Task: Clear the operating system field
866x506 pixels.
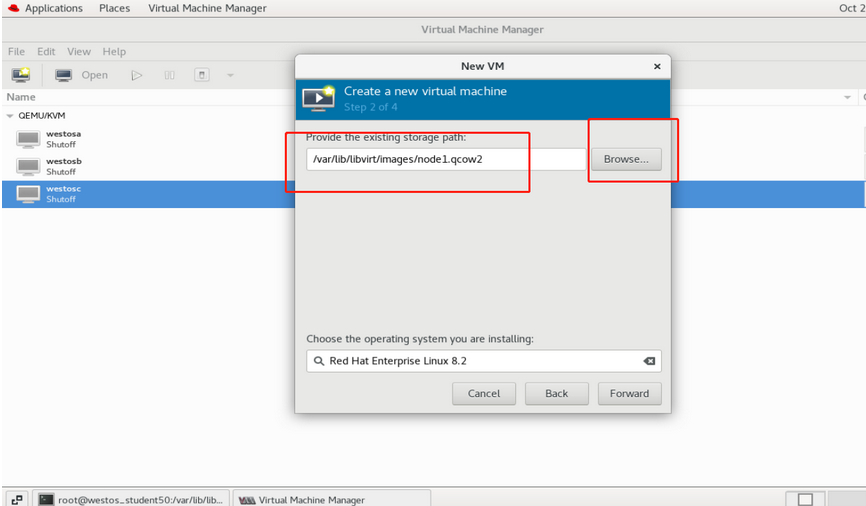Action: coord(649,361)
